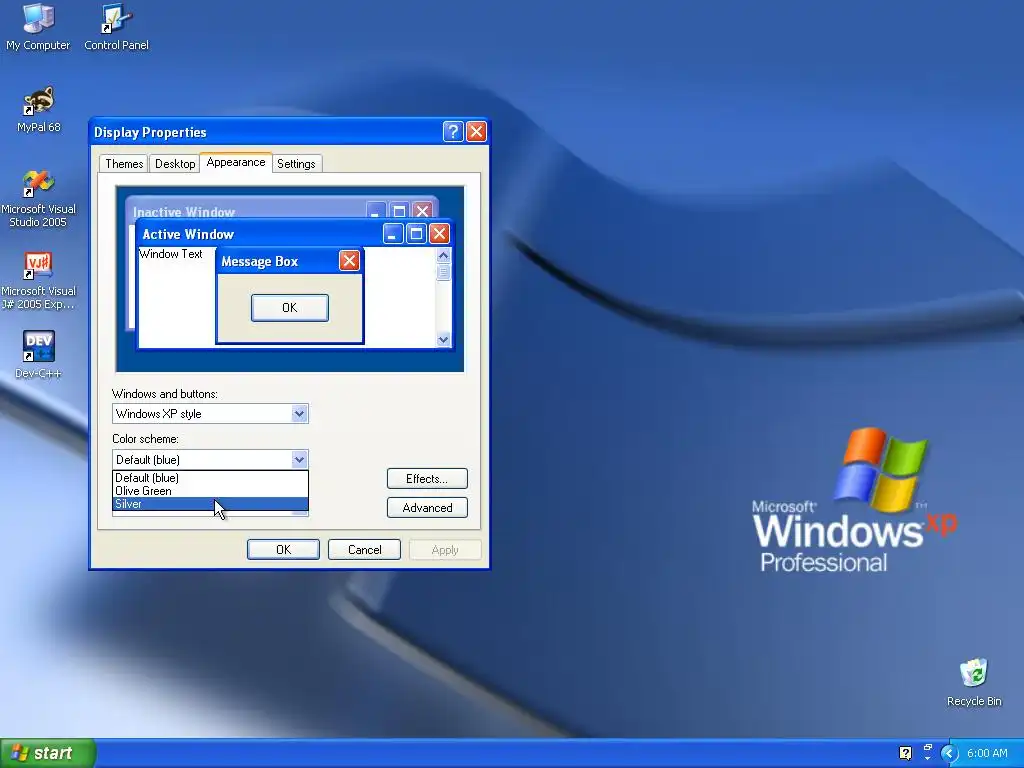The image size is (1024, 768).
Task: Click the Window Text preview label
Action: 171,254
